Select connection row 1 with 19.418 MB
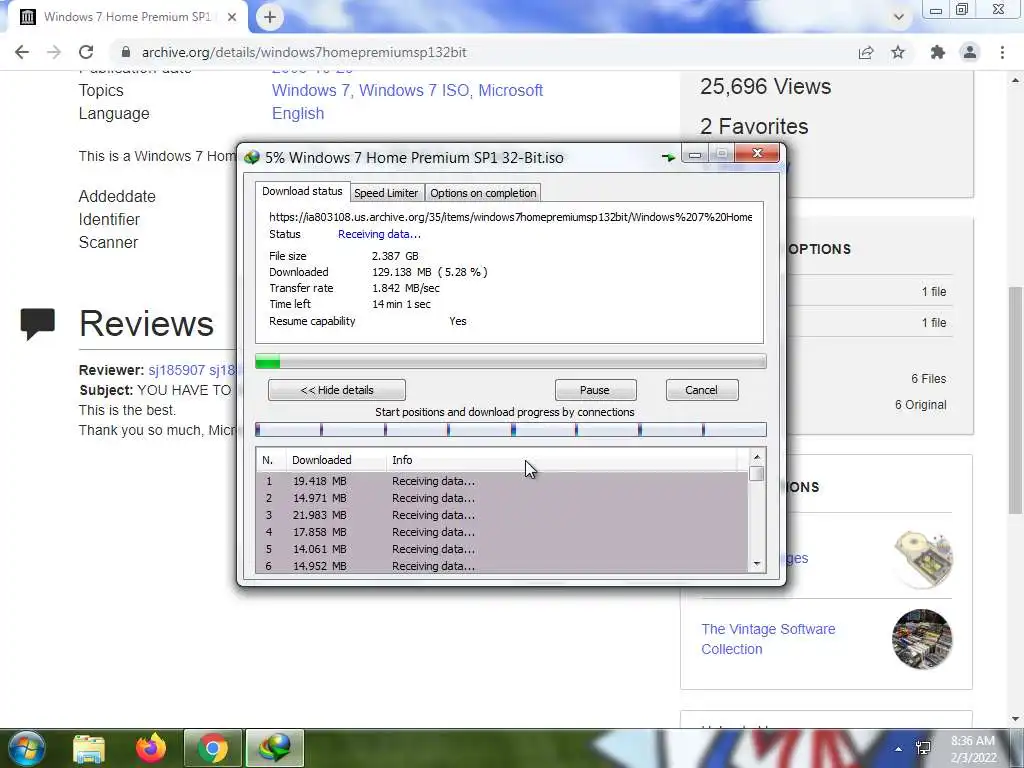The height and width of the screenshot is (768, 1024). (502, 481)
